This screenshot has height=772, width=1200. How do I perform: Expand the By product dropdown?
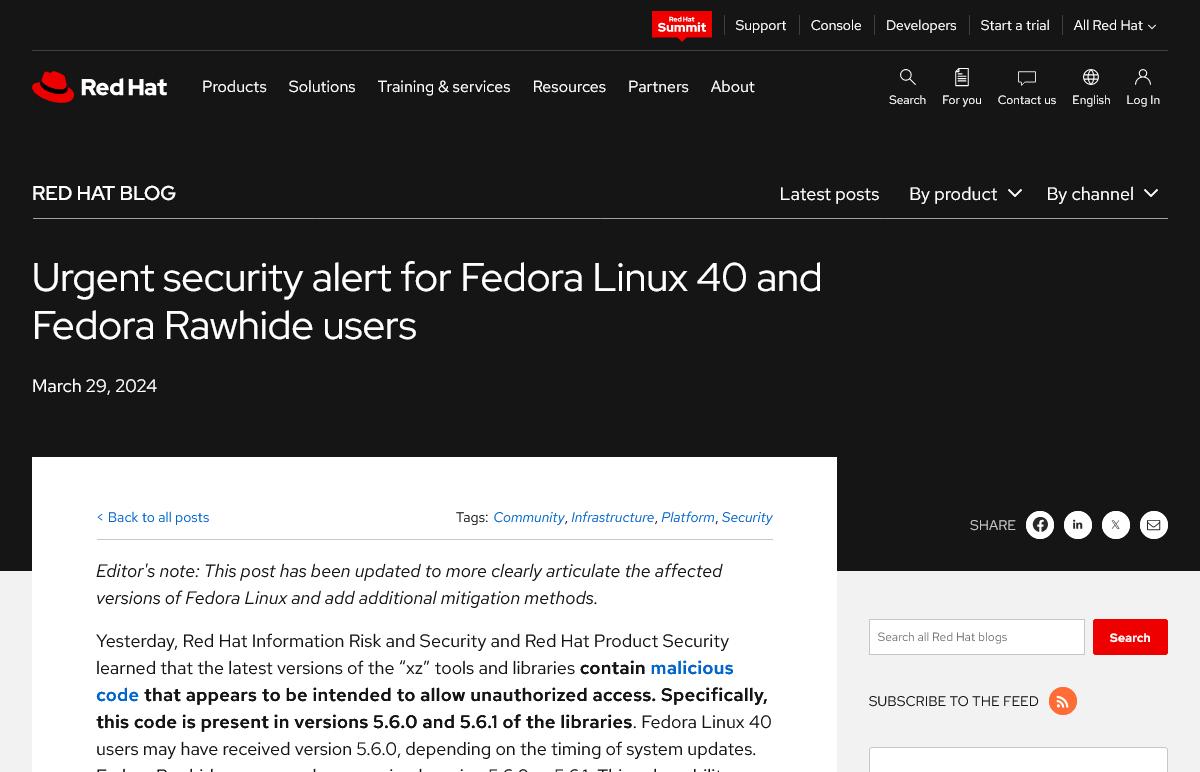click(964, 194)
